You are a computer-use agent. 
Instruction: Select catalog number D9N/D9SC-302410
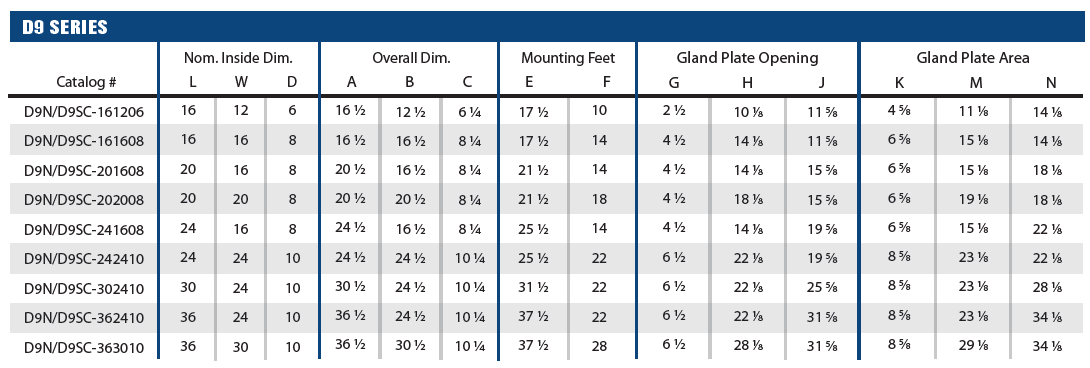(84, 288)
